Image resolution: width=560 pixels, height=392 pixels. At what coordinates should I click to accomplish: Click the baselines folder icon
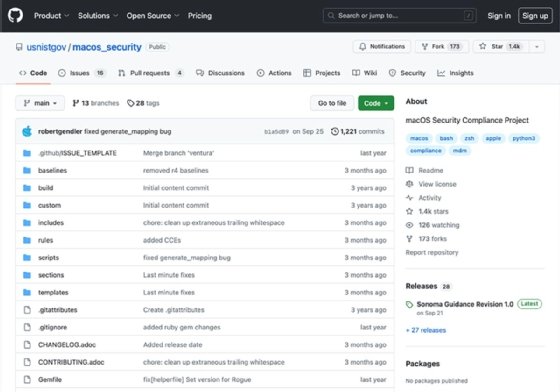pos(27,170)
